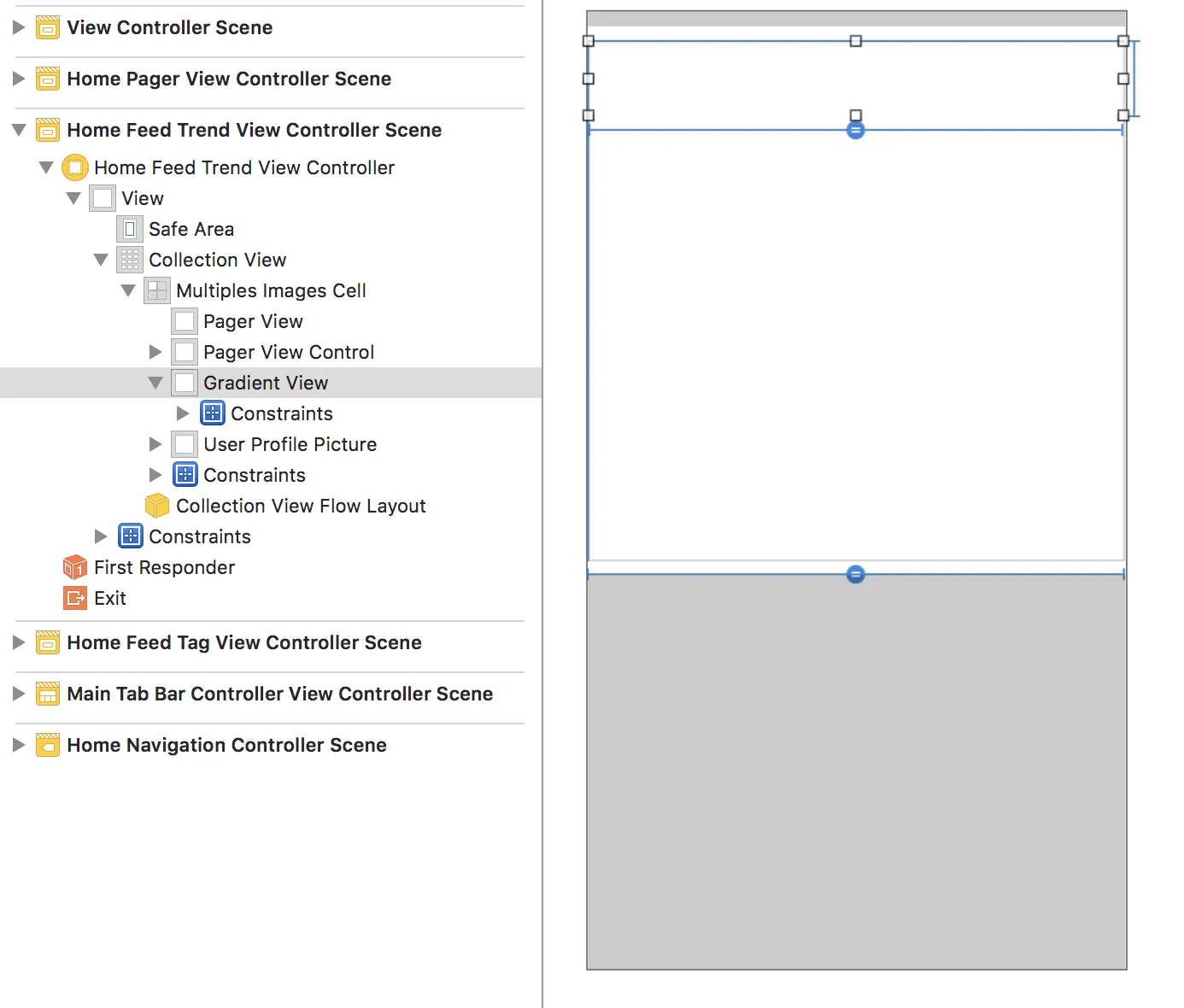Collapse the Multiples Images Cell triangle
Screen dimensions: 1184x1008
[x=128, y=290]
